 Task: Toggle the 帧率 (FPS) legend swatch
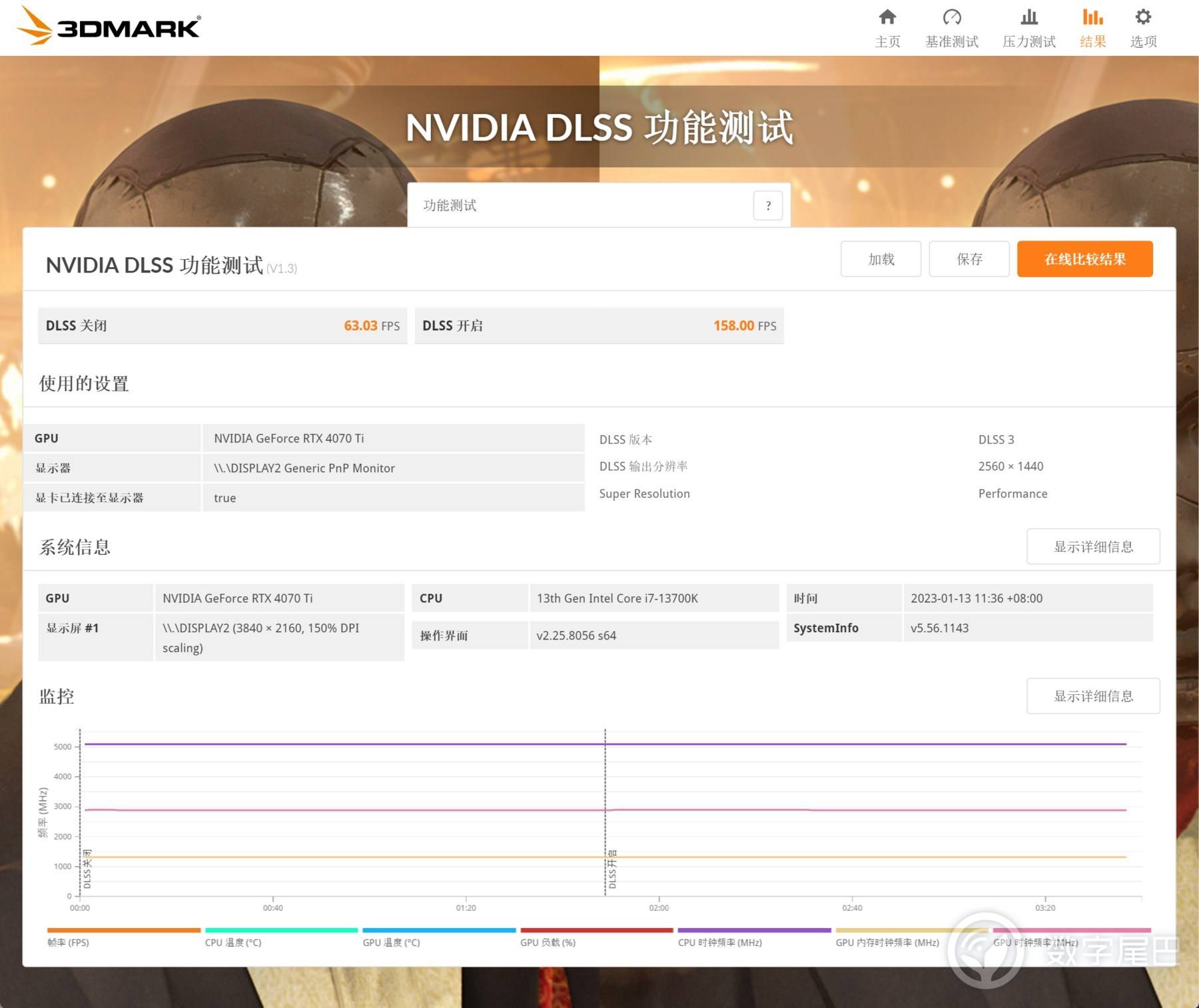[124, 930]
